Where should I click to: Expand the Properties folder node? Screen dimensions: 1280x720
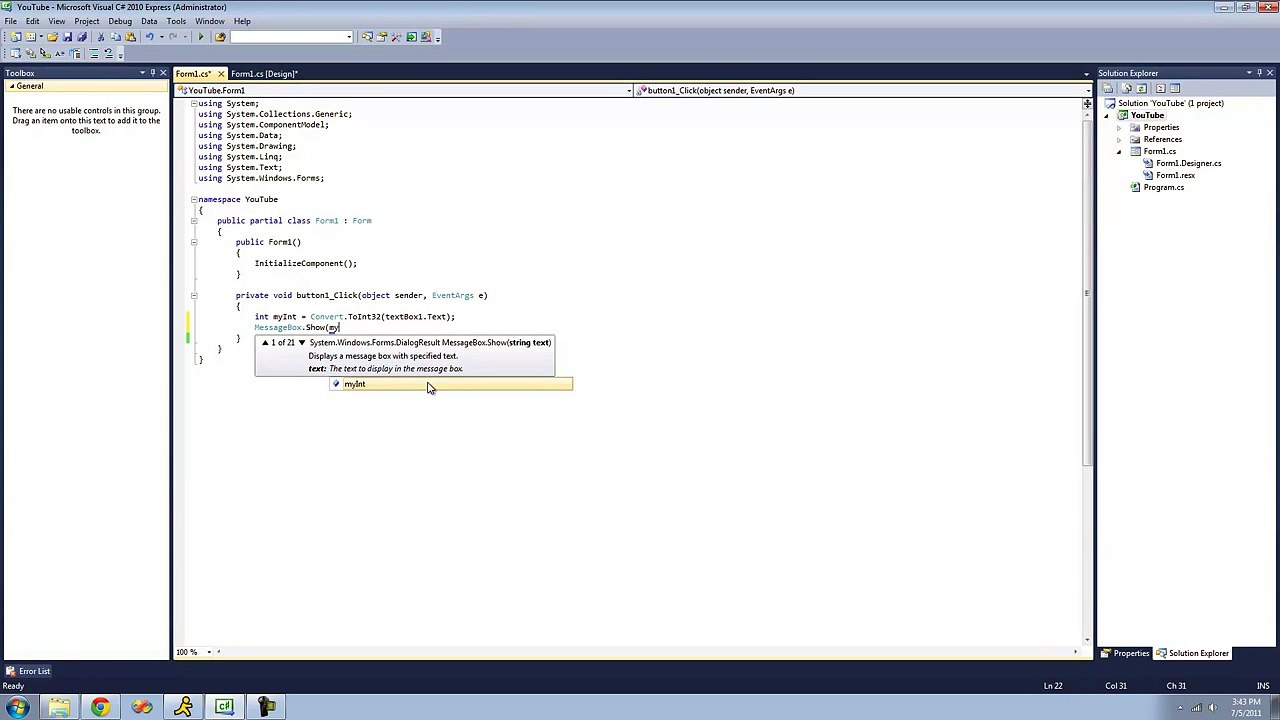coord(1119,128)
